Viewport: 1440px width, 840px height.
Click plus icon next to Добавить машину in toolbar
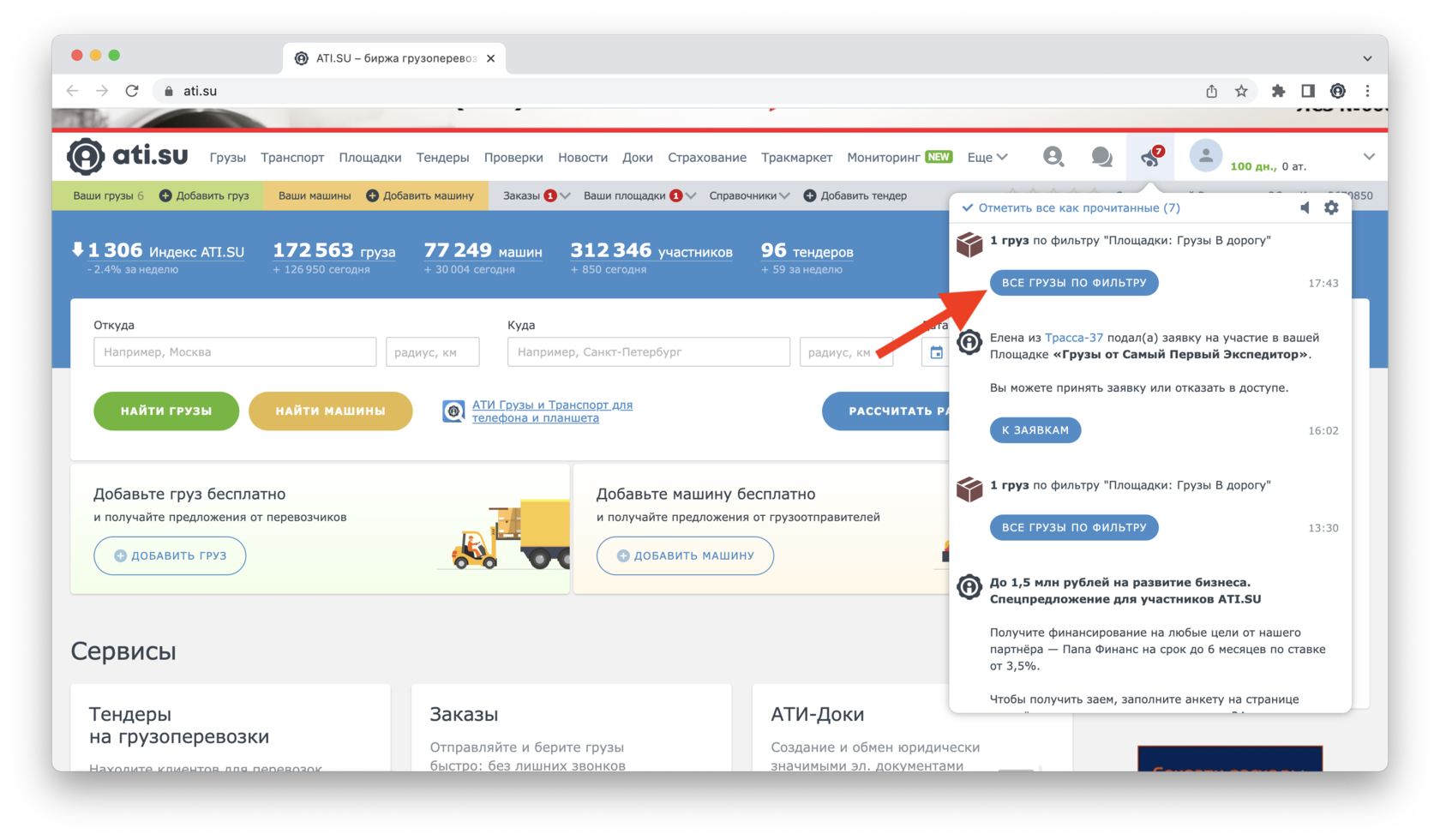[x=372, y=195]
